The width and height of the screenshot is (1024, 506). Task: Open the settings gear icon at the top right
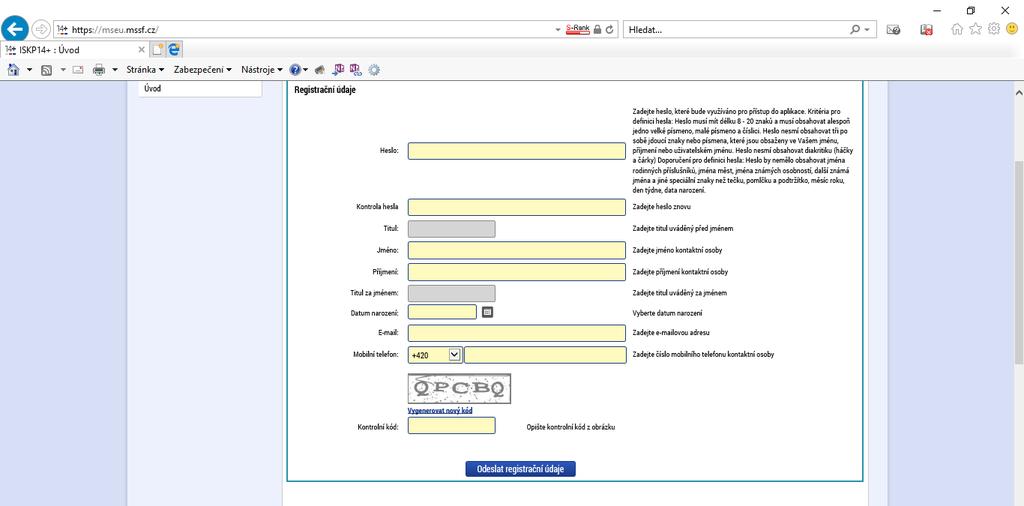993,29
